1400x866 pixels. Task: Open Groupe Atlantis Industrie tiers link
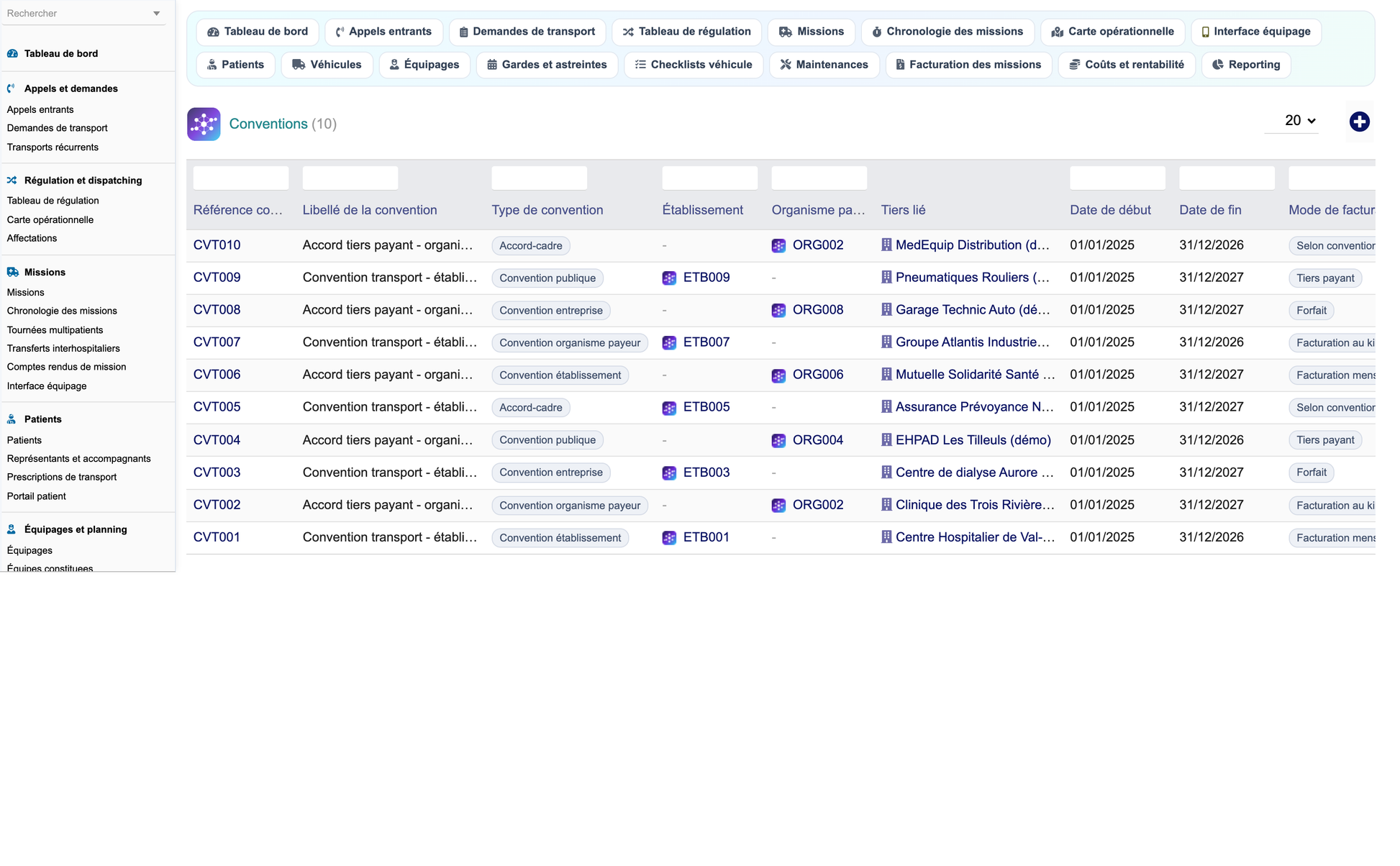pos(972,342)
